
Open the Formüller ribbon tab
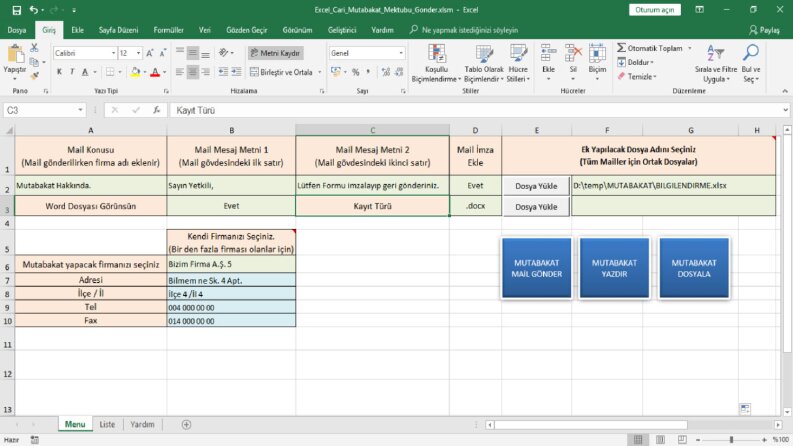tap(168, 30)
